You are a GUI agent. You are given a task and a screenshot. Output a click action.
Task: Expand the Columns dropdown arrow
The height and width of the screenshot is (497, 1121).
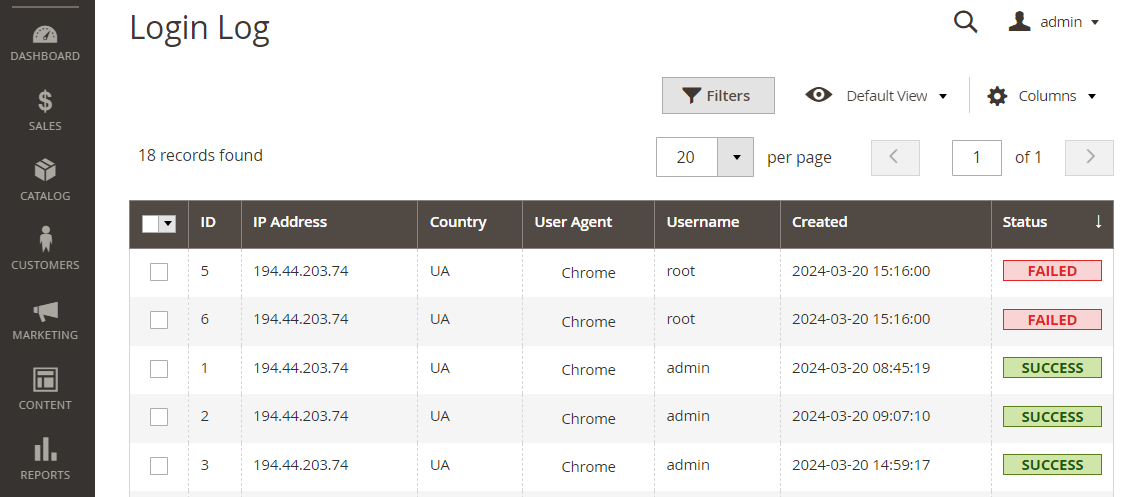click(1092, 97)
